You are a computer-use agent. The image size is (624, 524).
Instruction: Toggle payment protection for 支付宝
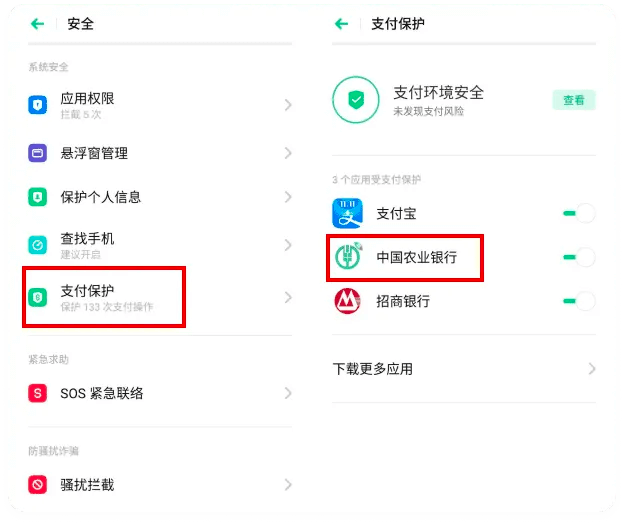(x=578, y=214)
